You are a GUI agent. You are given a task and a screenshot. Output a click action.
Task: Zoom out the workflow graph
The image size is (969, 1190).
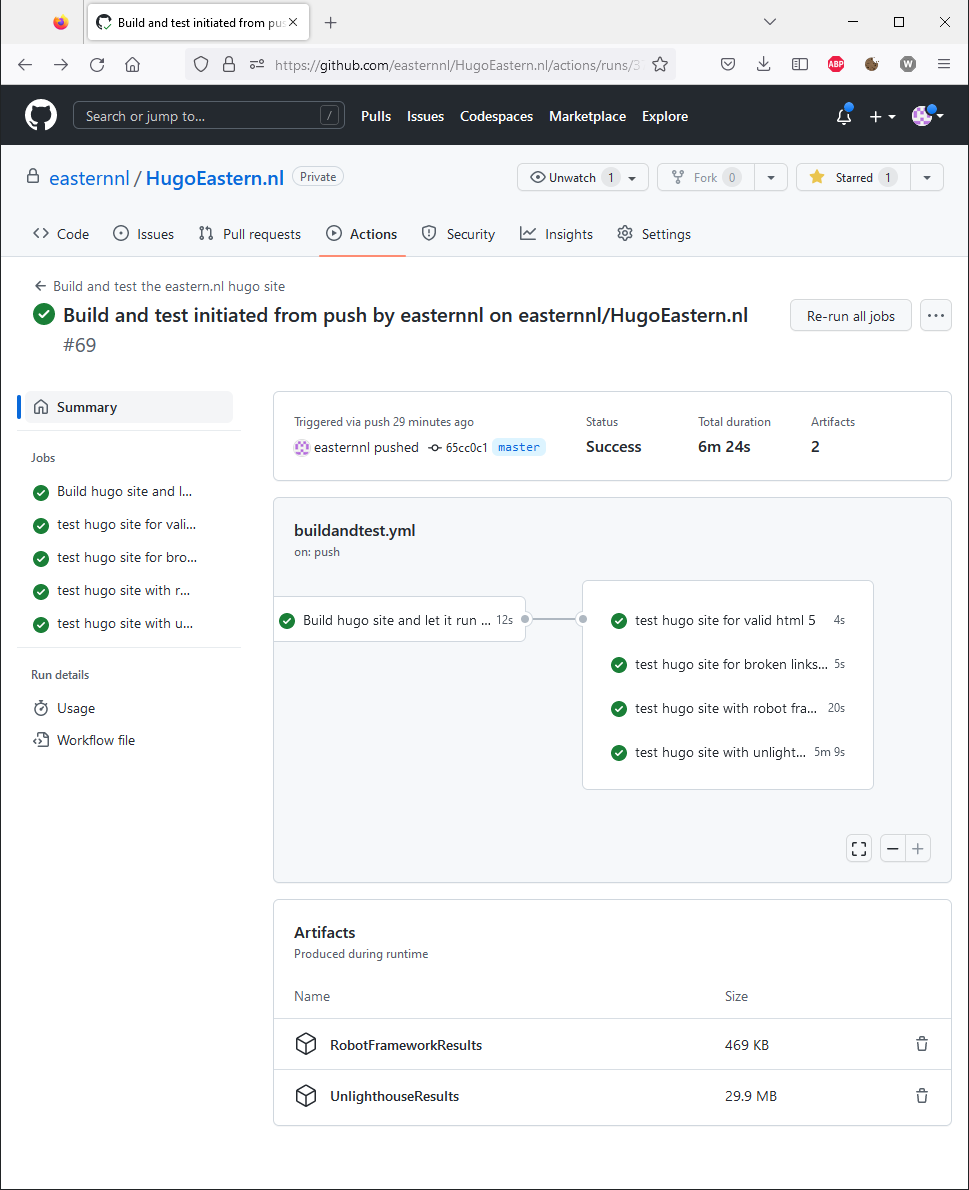tap(893, 849)
